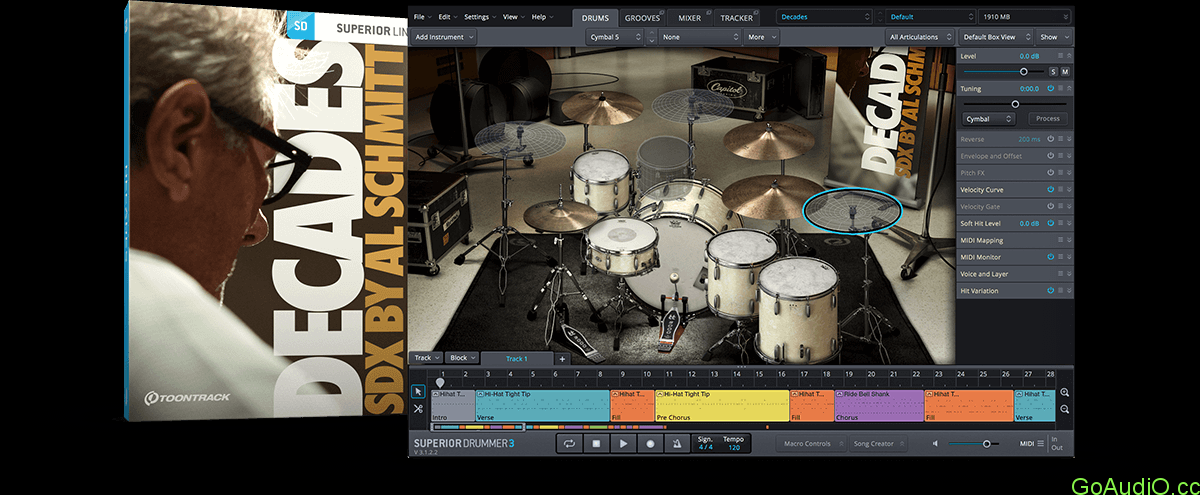Solo the instrument with S button
This screenshot has width=1200, height=495.
click(x=1052, y=72)
